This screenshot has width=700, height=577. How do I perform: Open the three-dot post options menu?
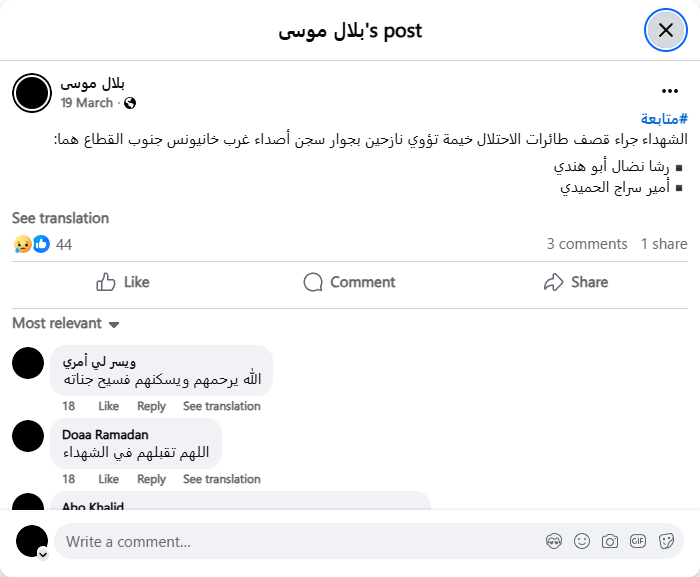tap(670, 91)
